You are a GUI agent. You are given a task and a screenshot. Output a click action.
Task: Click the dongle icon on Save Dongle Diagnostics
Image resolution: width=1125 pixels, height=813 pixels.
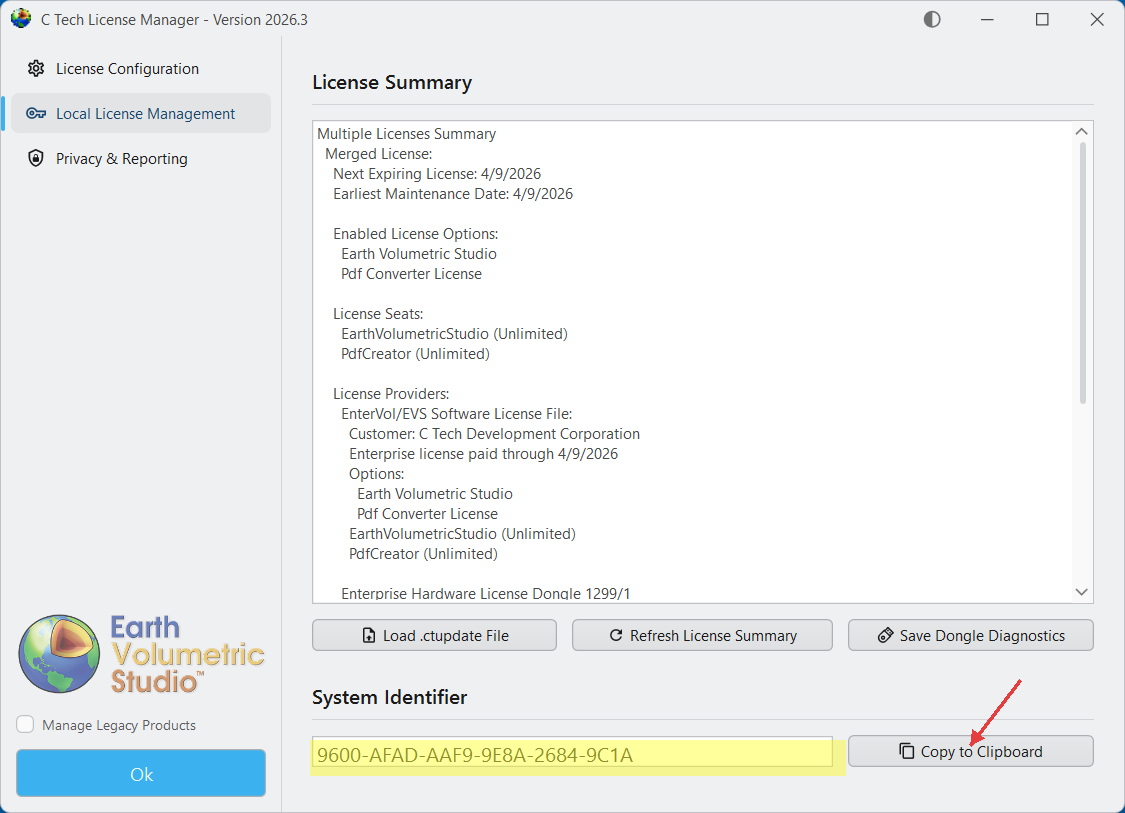click(x=887, y=635)
